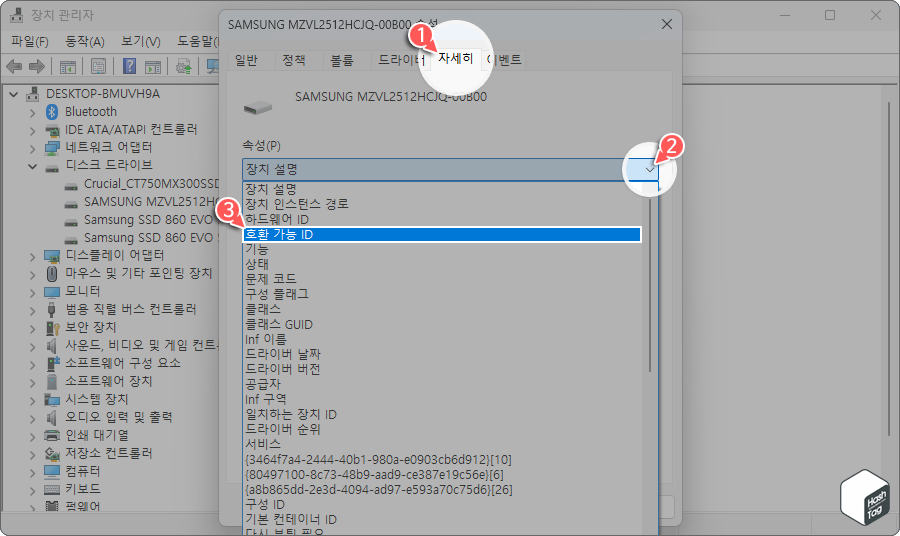Collapse the DESKTOP-BMUVH9A root node

14,94
